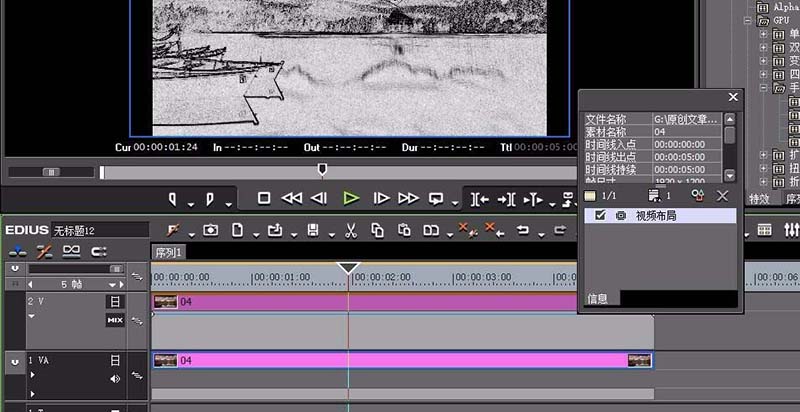Viewport: 800px width, 412px height.
Task: Paste at the cursor position
Action: [404, 230]
